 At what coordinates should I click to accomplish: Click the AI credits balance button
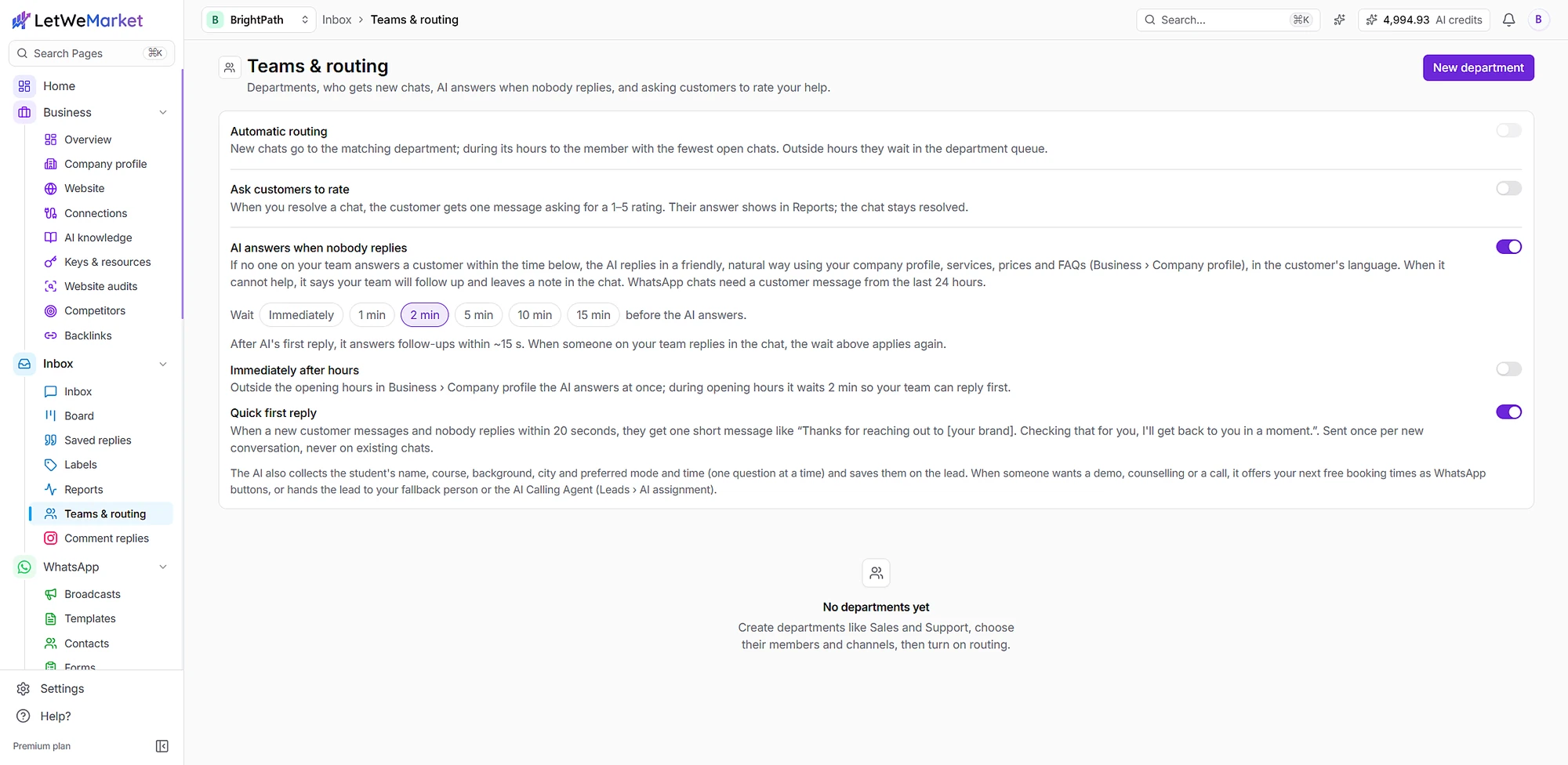pyautogui.click(x=1425, y=20)
